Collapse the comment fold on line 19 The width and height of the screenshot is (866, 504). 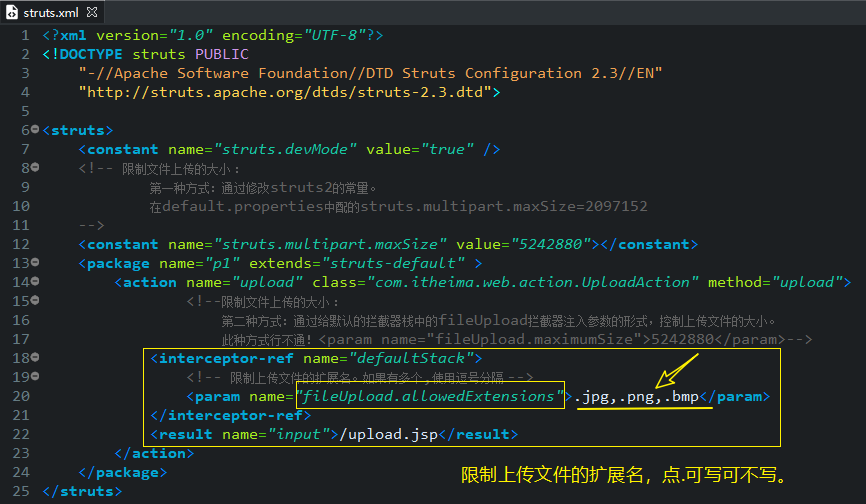[35, 376]
